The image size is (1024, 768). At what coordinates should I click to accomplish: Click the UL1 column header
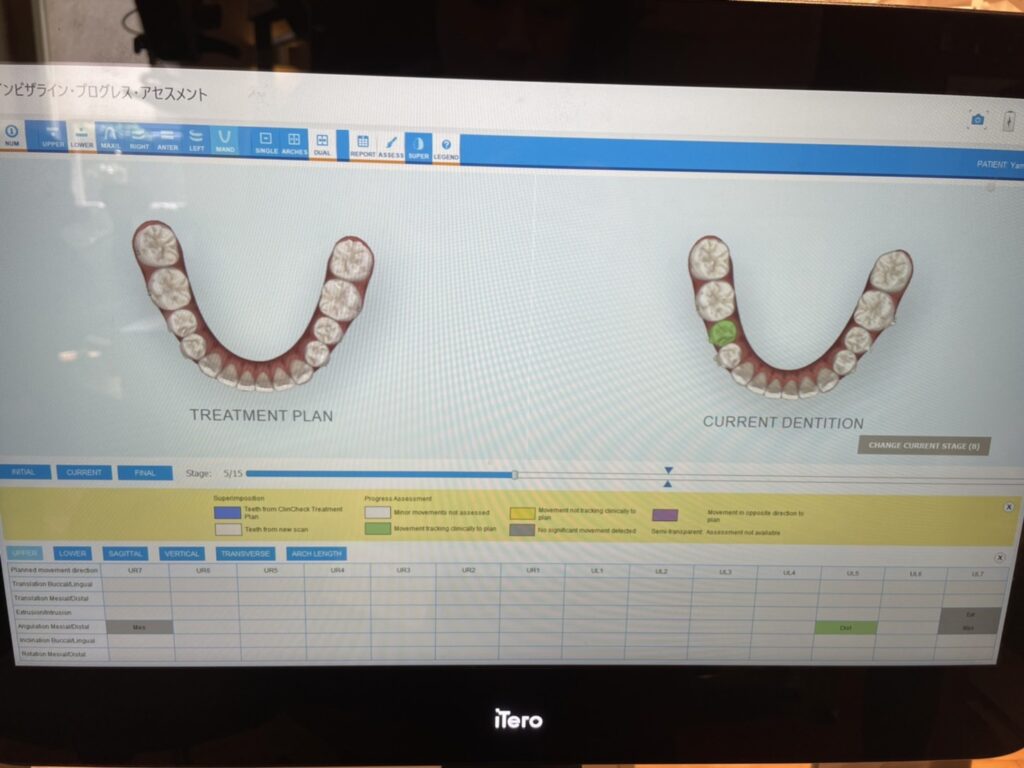(x=597, y=571)
